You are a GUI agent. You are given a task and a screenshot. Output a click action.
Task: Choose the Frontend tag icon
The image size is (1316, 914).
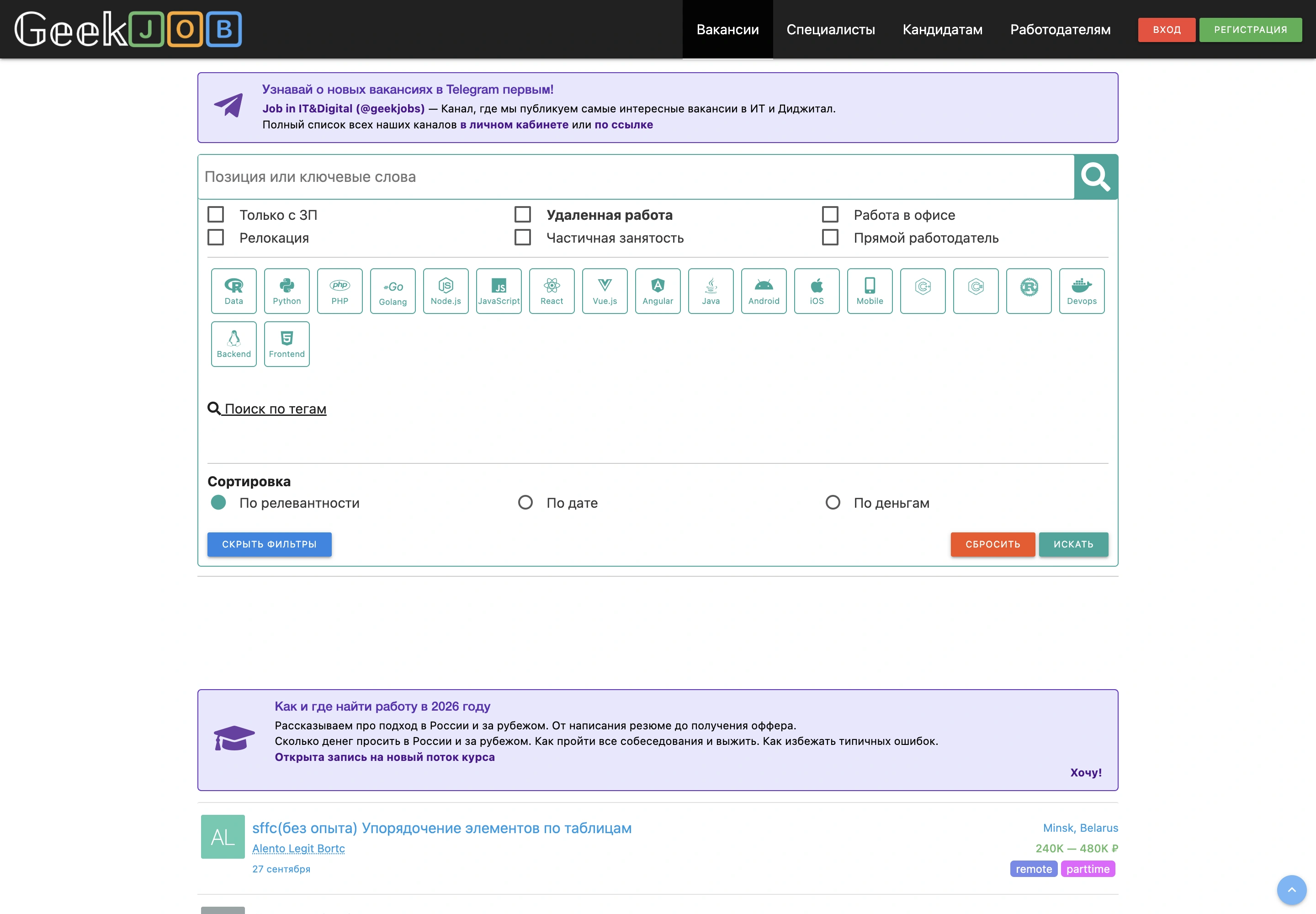287,344
